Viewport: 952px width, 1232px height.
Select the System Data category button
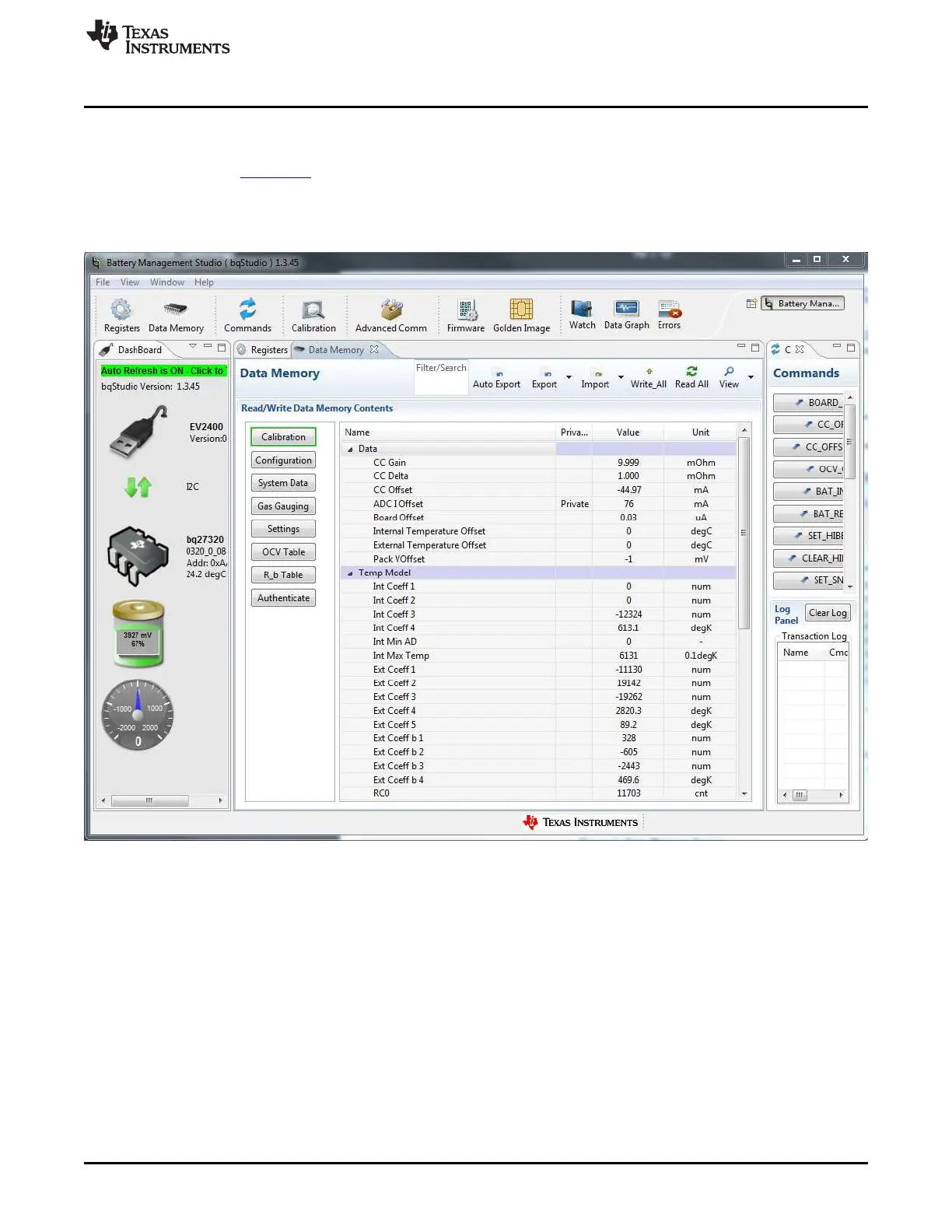(x=283, y=483)
